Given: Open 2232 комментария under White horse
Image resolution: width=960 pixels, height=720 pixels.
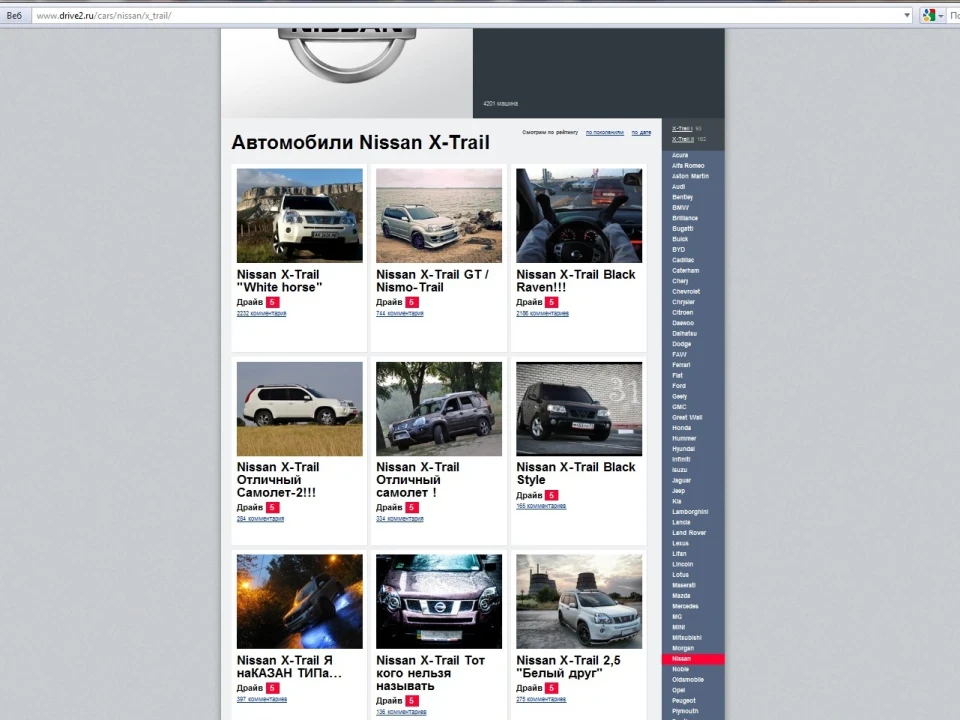Looking at the screenshot, I should click(261, 313).
